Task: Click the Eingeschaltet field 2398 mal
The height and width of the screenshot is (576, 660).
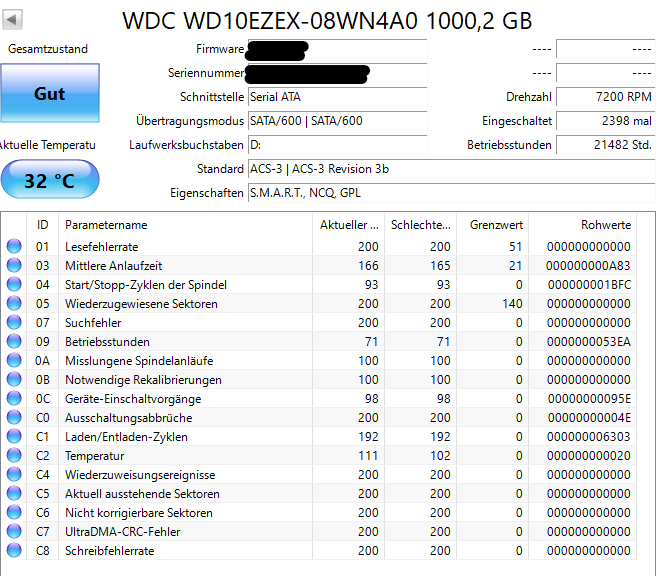Action: click(606, 121)
